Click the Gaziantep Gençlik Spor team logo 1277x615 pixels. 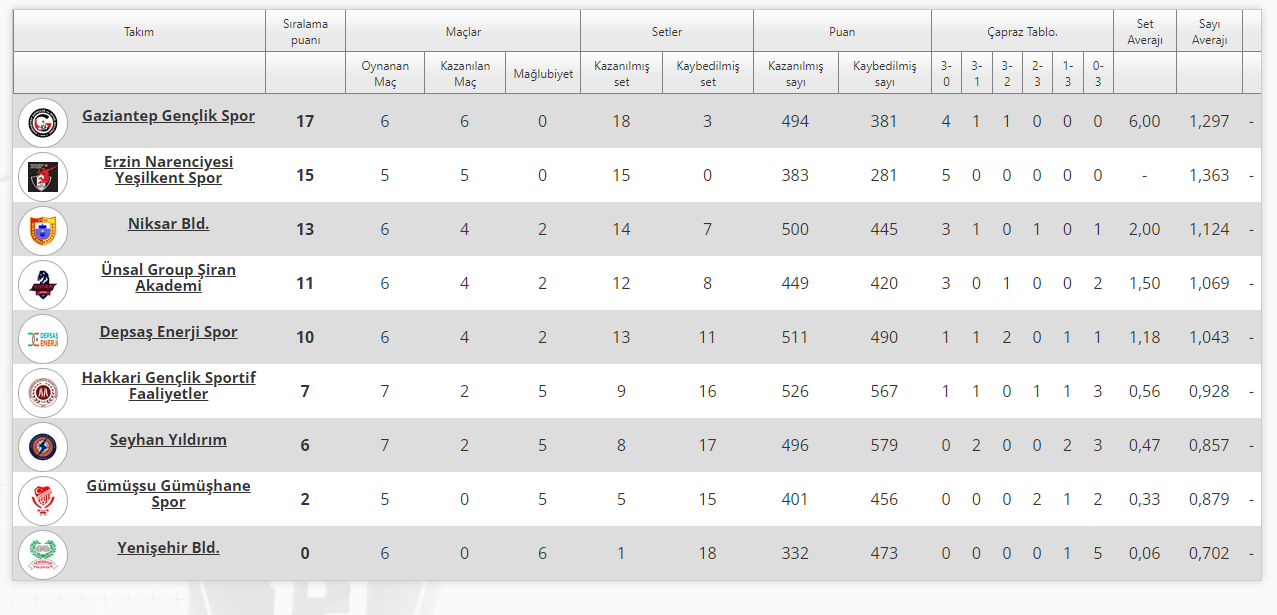click(43, 122)
